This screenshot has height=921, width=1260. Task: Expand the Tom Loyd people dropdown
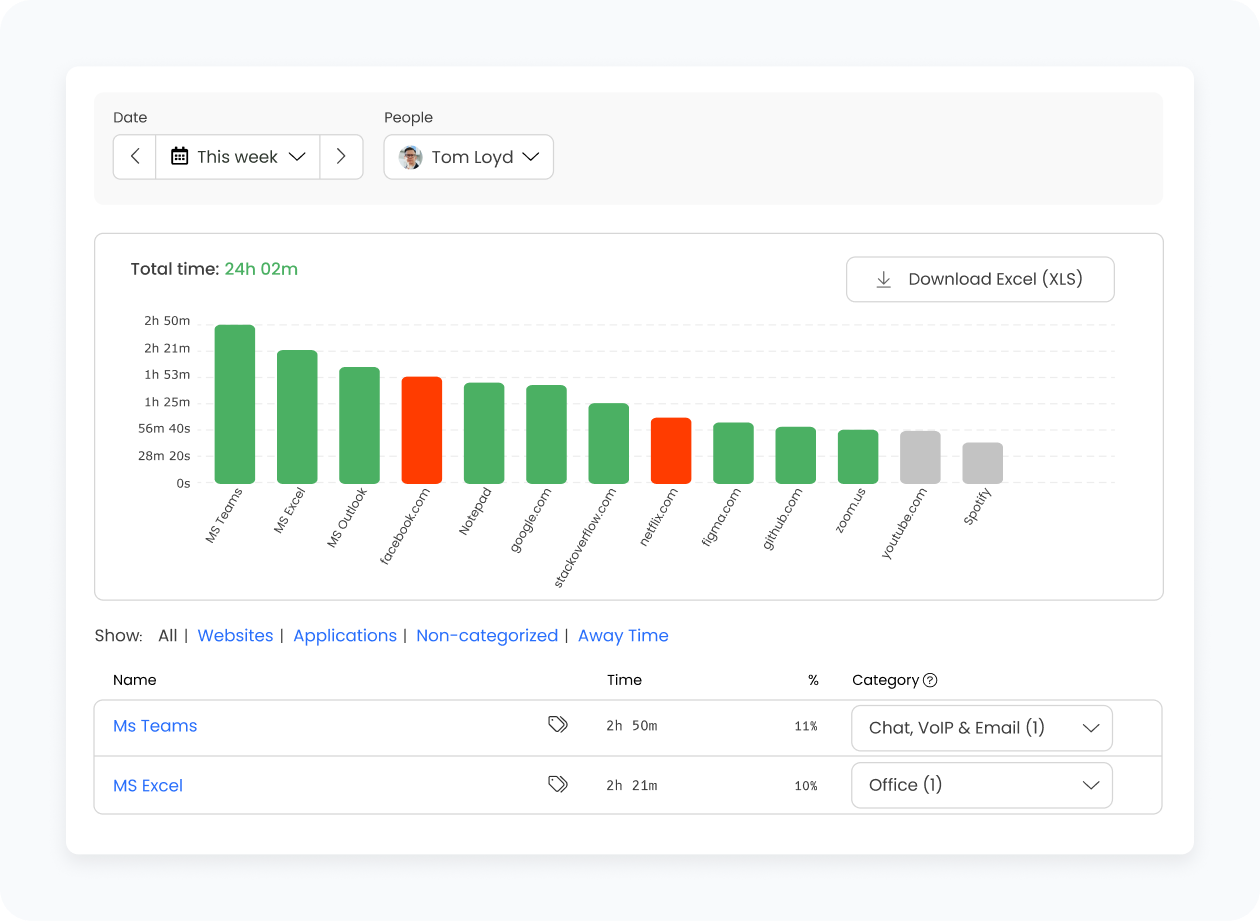click(469, 157)
